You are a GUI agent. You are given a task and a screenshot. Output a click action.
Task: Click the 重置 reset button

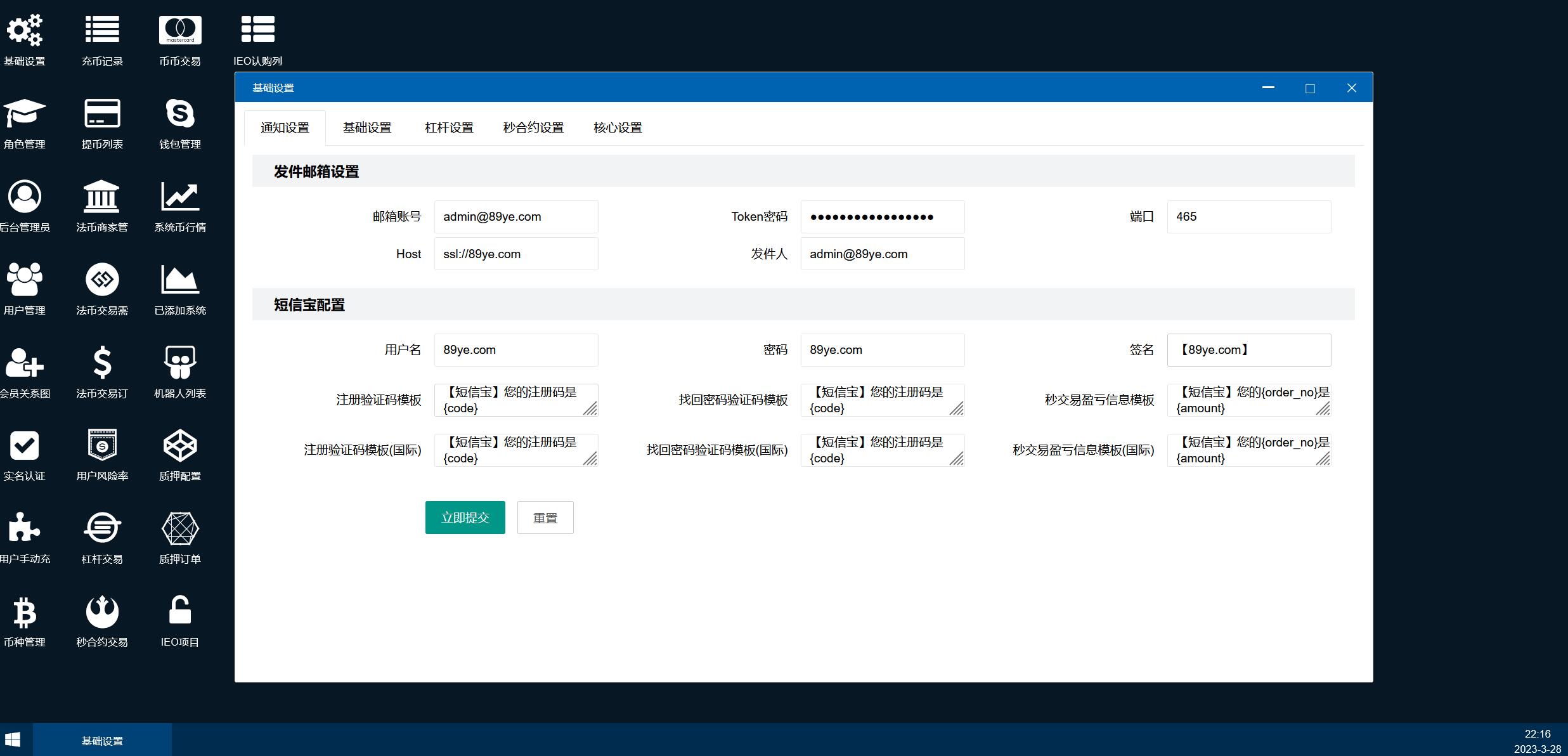[545, 518]
